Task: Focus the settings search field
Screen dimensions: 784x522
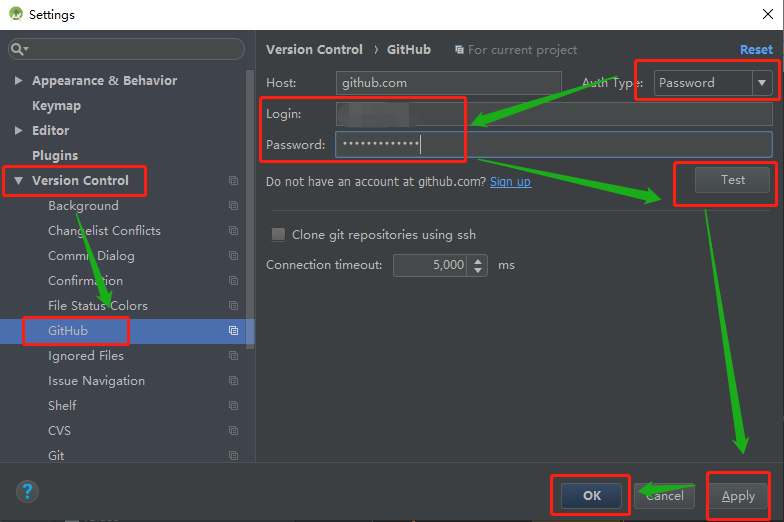Action: click(x=126, y=49)
